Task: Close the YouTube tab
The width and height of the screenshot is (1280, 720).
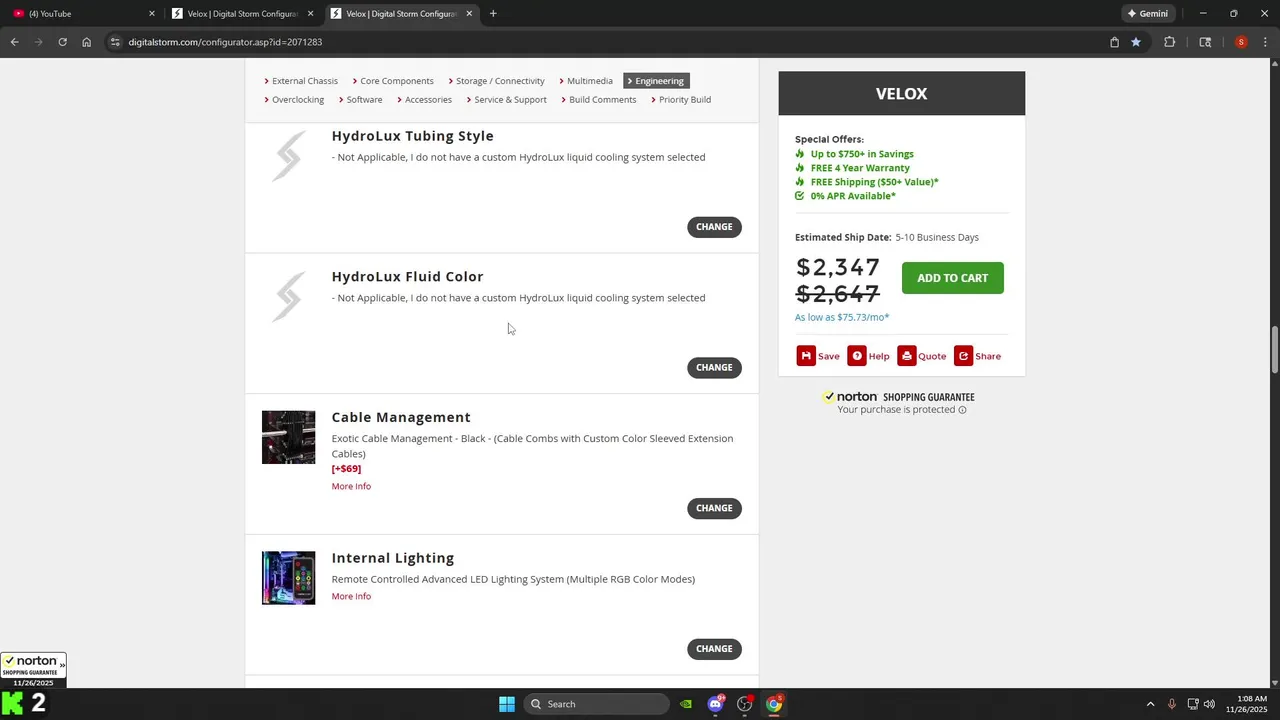Action: pos(152,14)
